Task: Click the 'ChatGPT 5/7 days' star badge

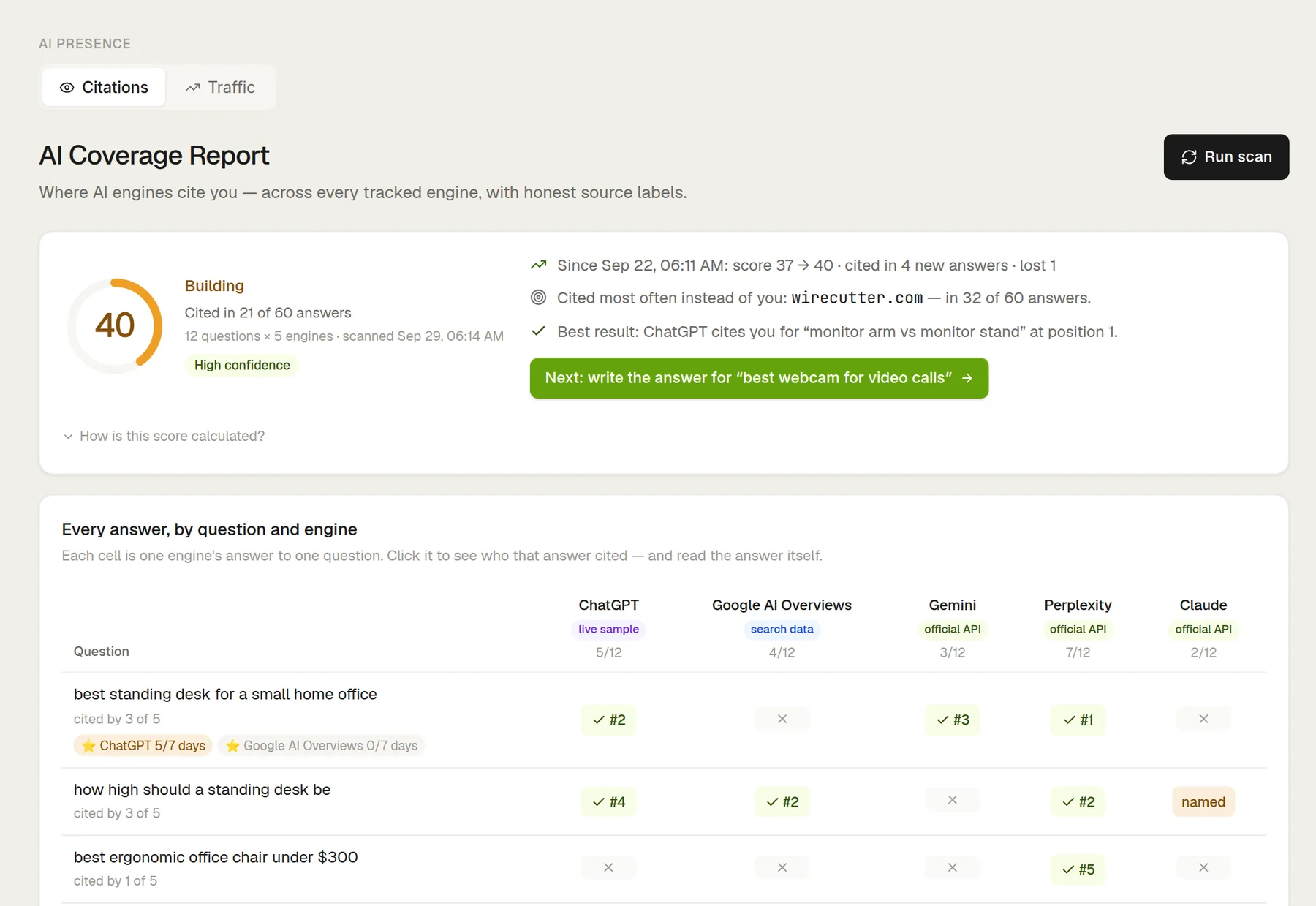Action: 143,745
